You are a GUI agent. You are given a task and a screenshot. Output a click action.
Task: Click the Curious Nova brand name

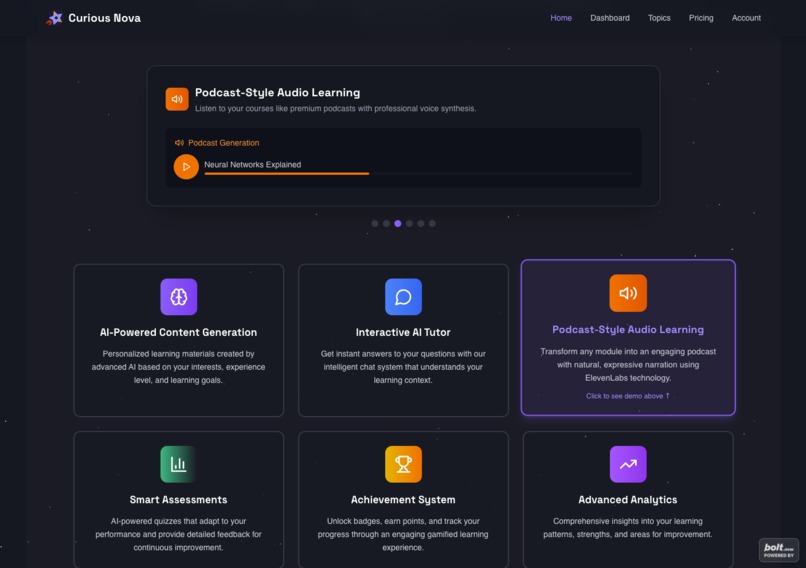104,18
